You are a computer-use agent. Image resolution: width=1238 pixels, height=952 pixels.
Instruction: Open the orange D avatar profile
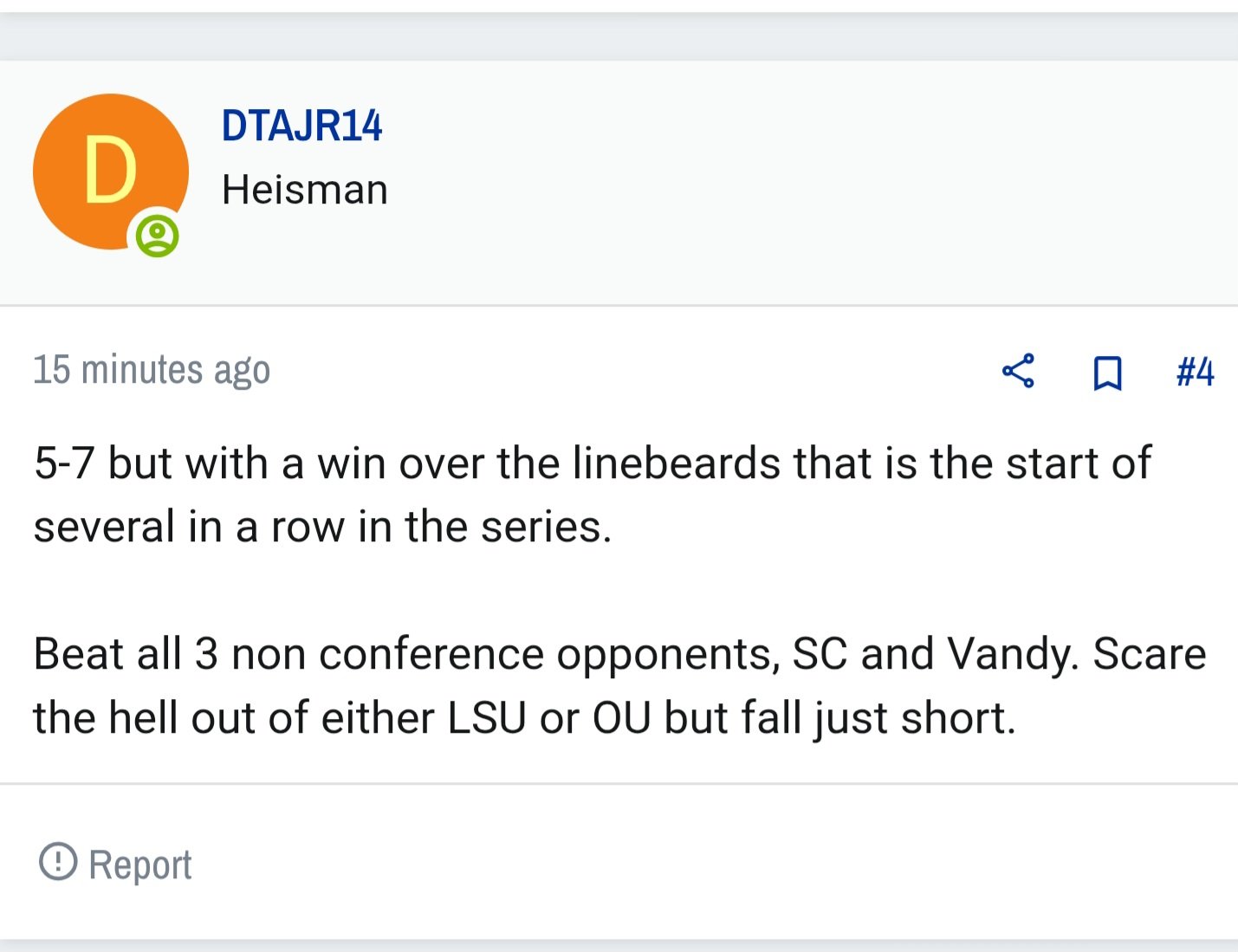pos(111,172)
